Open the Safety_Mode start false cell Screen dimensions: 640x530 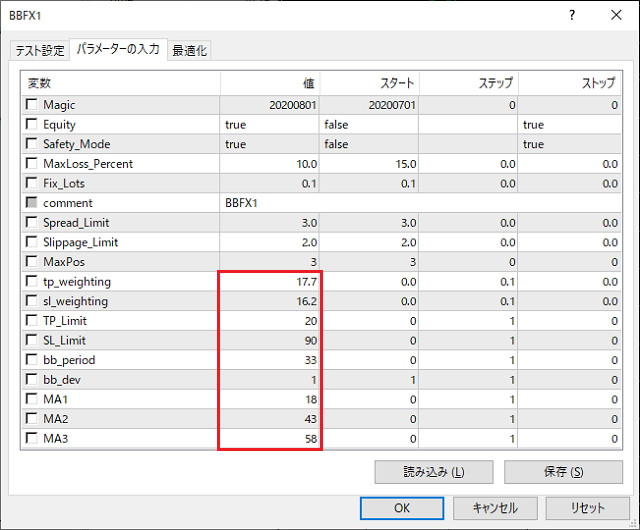pos(369,144)
